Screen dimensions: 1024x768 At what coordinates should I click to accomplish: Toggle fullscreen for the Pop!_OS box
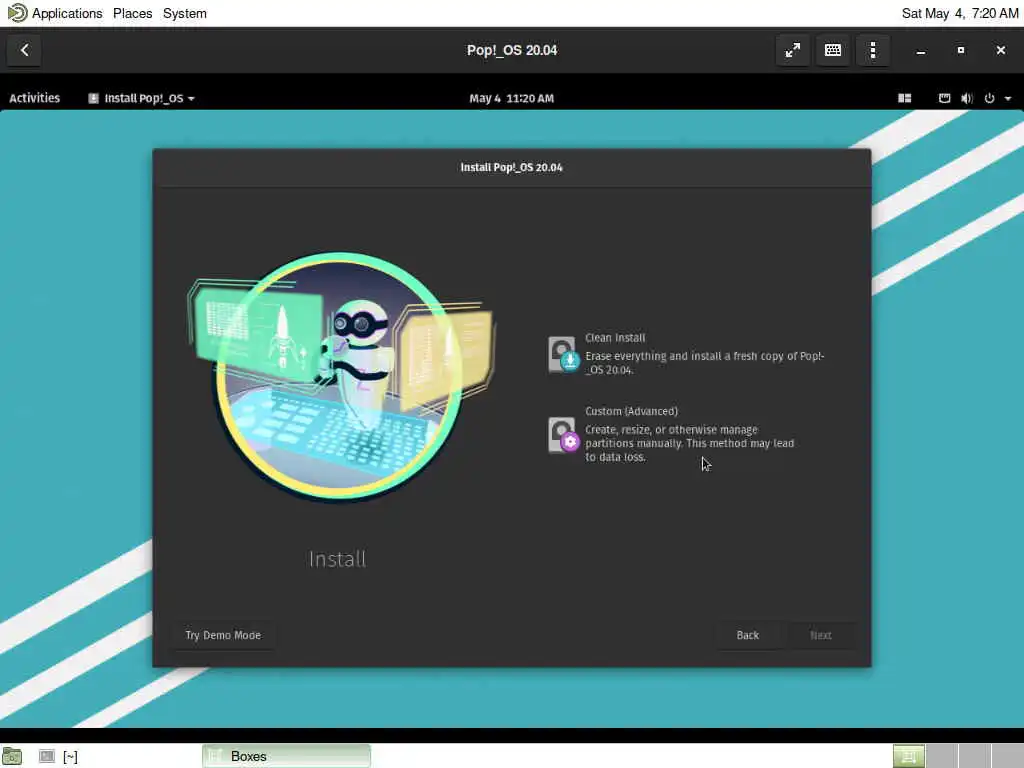coord(793,50)
